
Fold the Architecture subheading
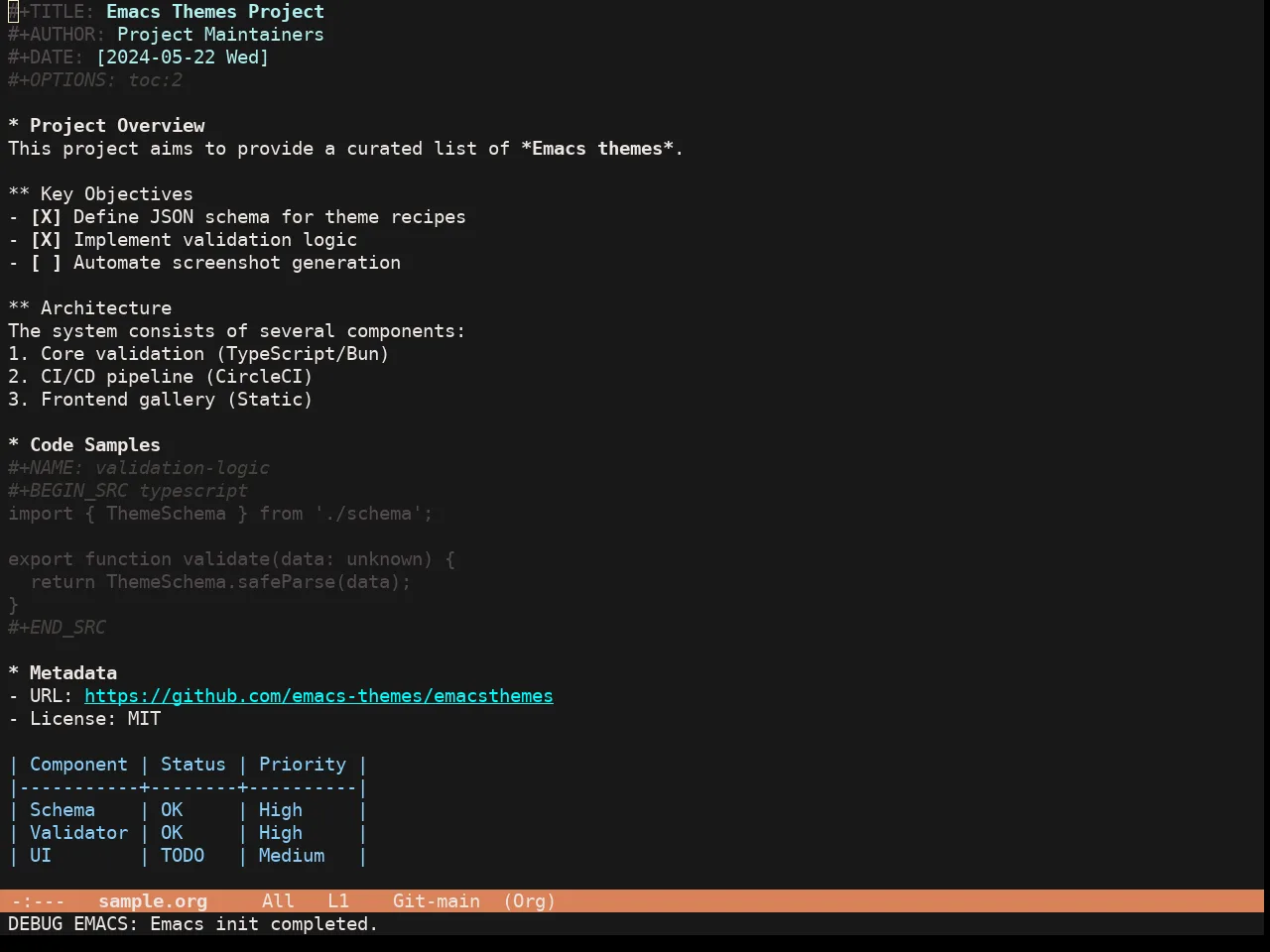coord(89,308)
